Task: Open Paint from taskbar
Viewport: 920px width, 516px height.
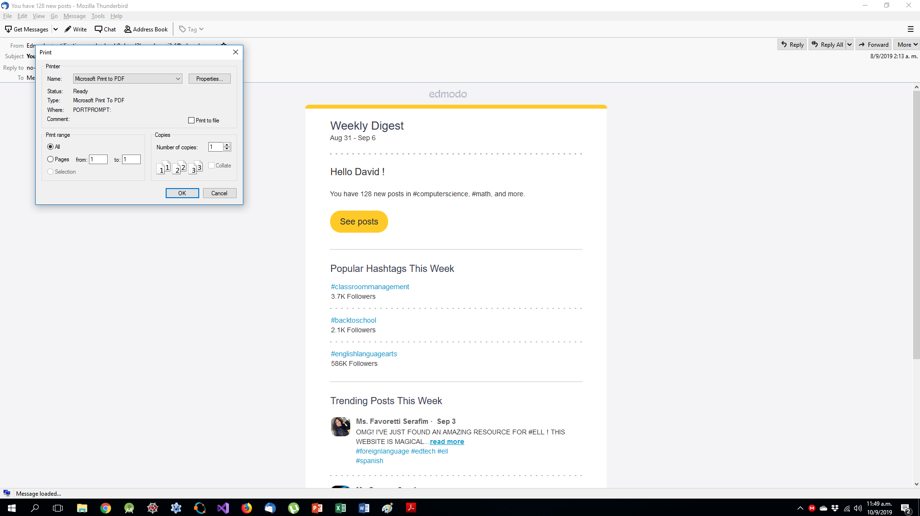Action: point(387,508)
